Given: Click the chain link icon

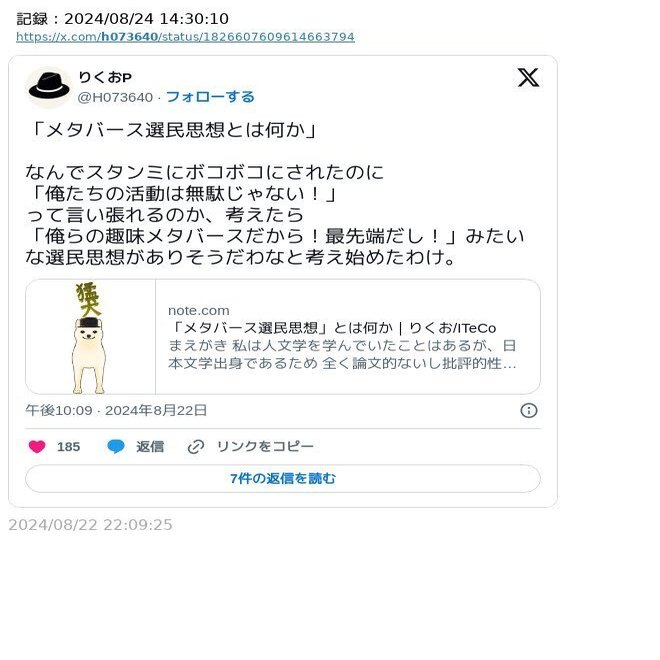Looking at the screenshot, I should (x=196, y=447).
